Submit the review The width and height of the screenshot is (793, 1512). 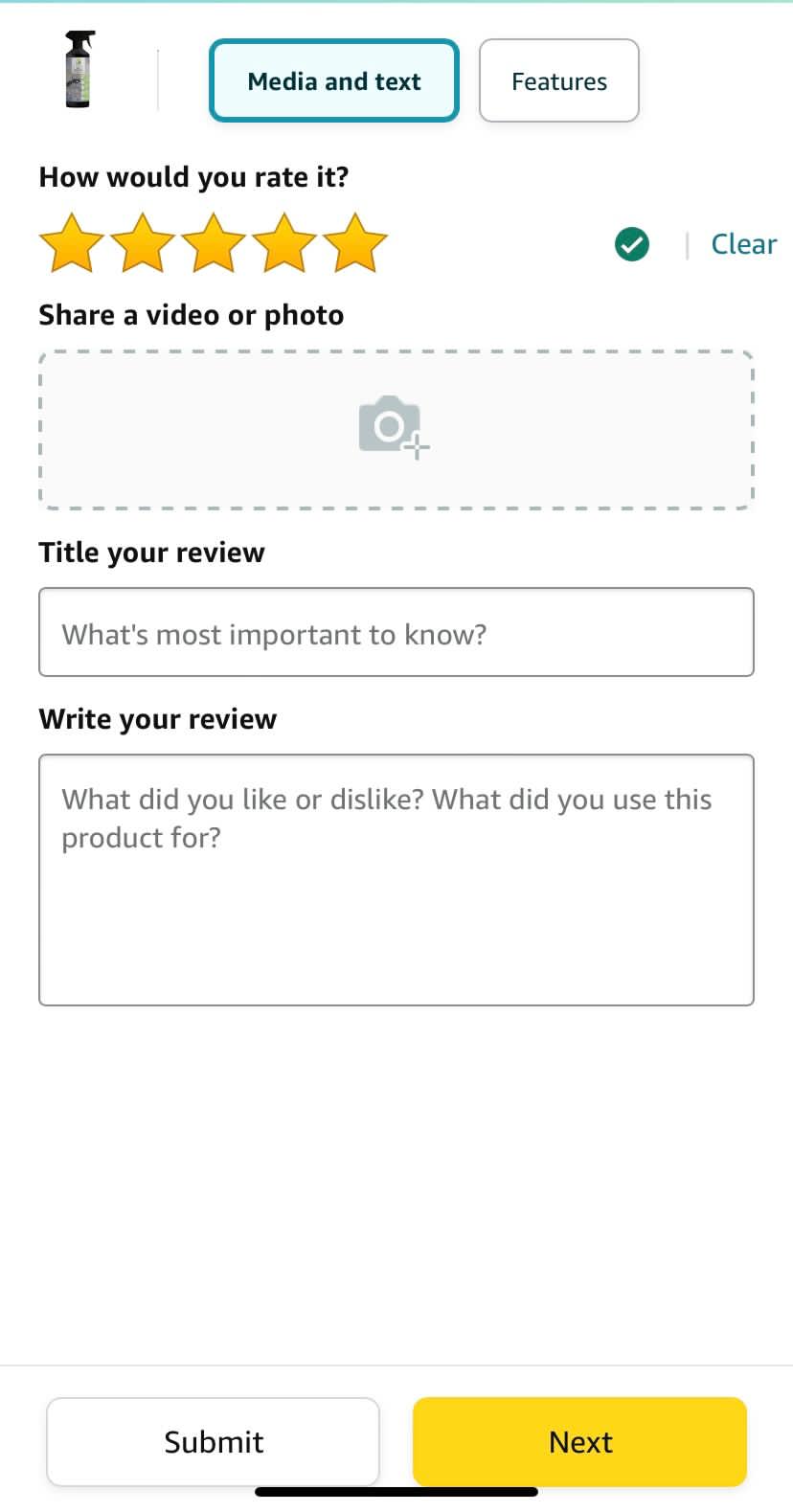214,1441
